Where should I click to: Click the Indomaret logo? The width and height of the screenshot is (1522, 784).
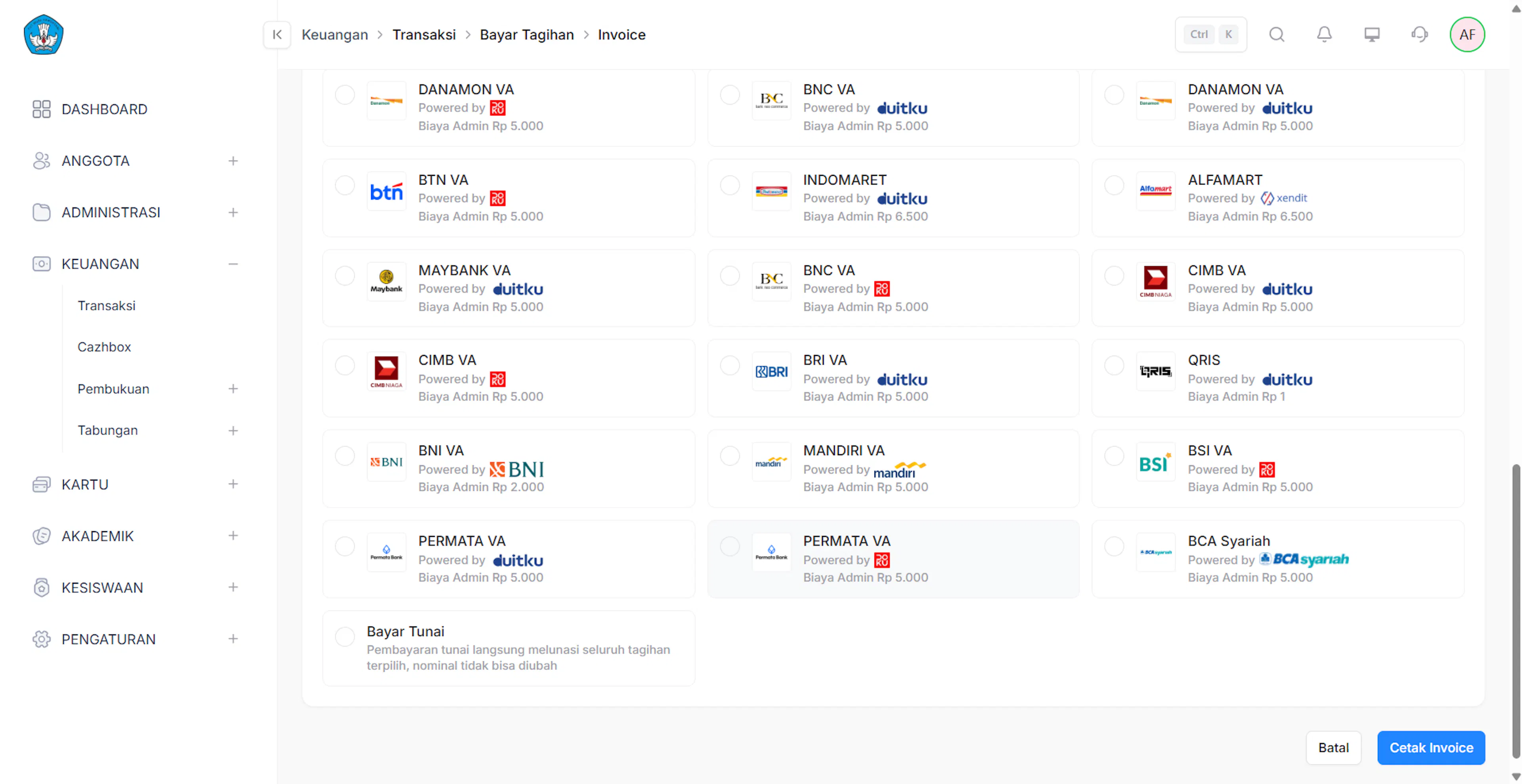[771, 191]
